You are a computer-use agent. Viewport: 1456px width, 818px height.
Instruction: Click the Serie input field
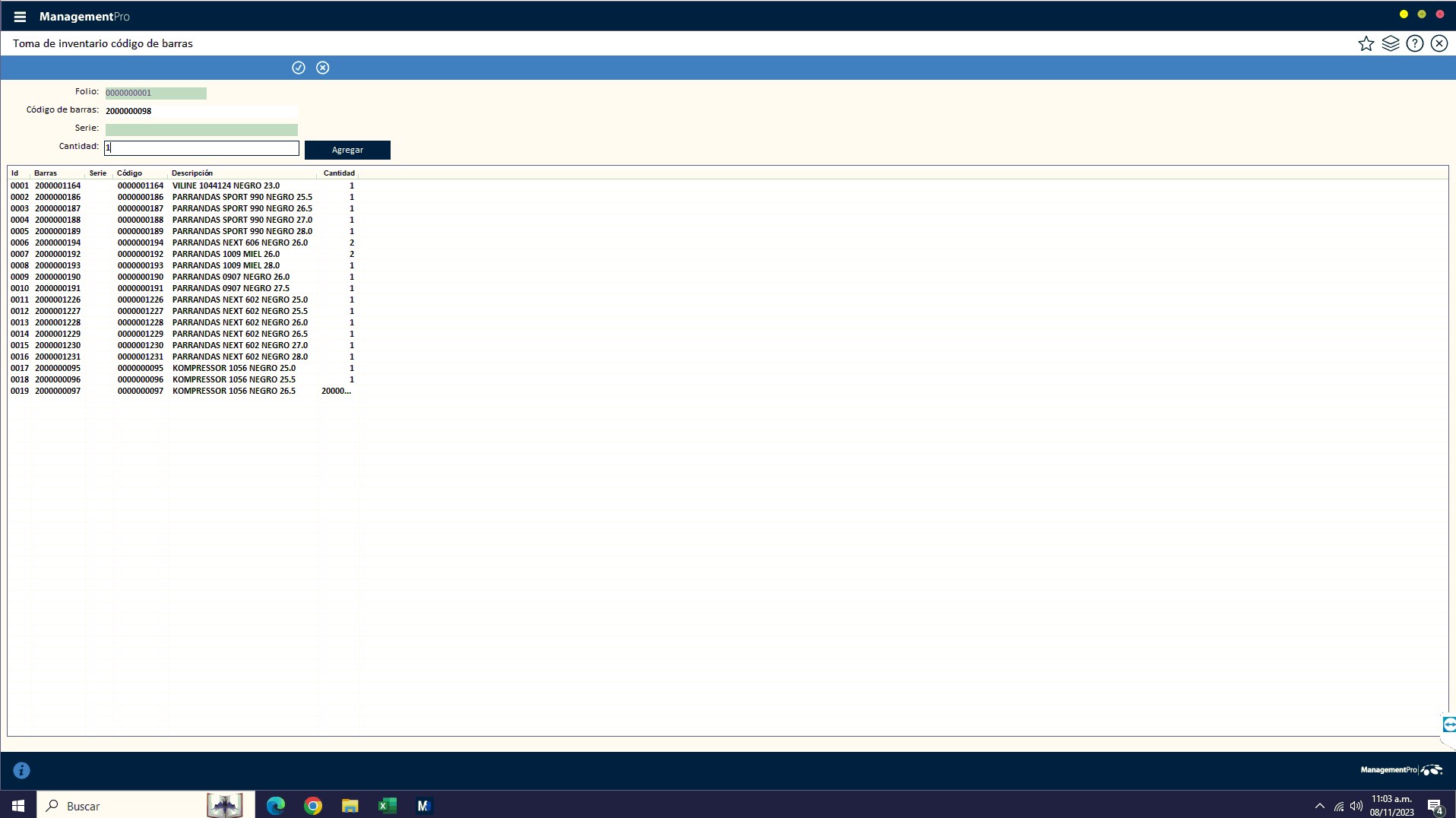[201, 129]
